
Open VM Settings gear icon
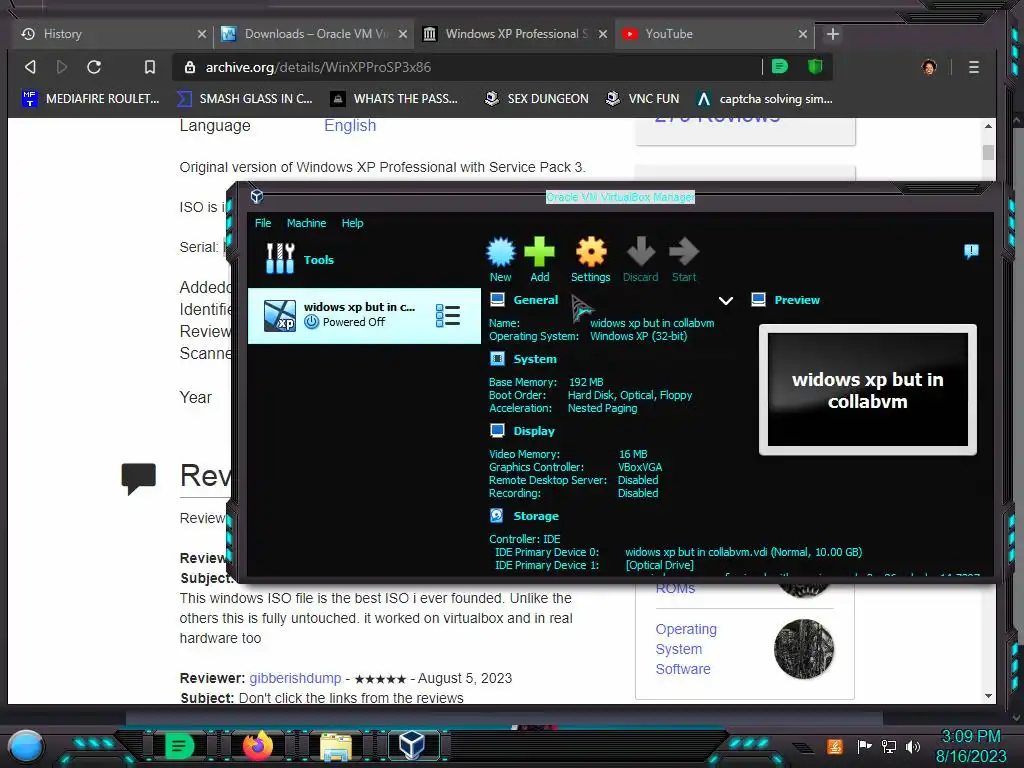(x=591, y=252)
